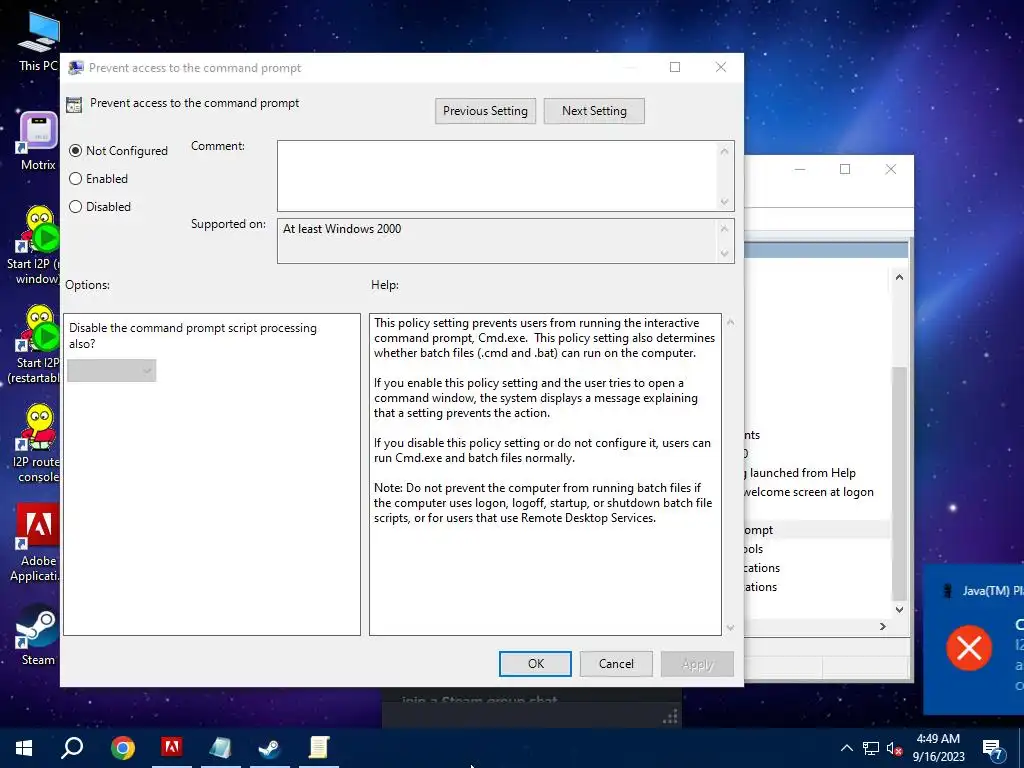The image size is (1024, 768).
Task: Click the Previous Setting button
Action: coord(485,111)
